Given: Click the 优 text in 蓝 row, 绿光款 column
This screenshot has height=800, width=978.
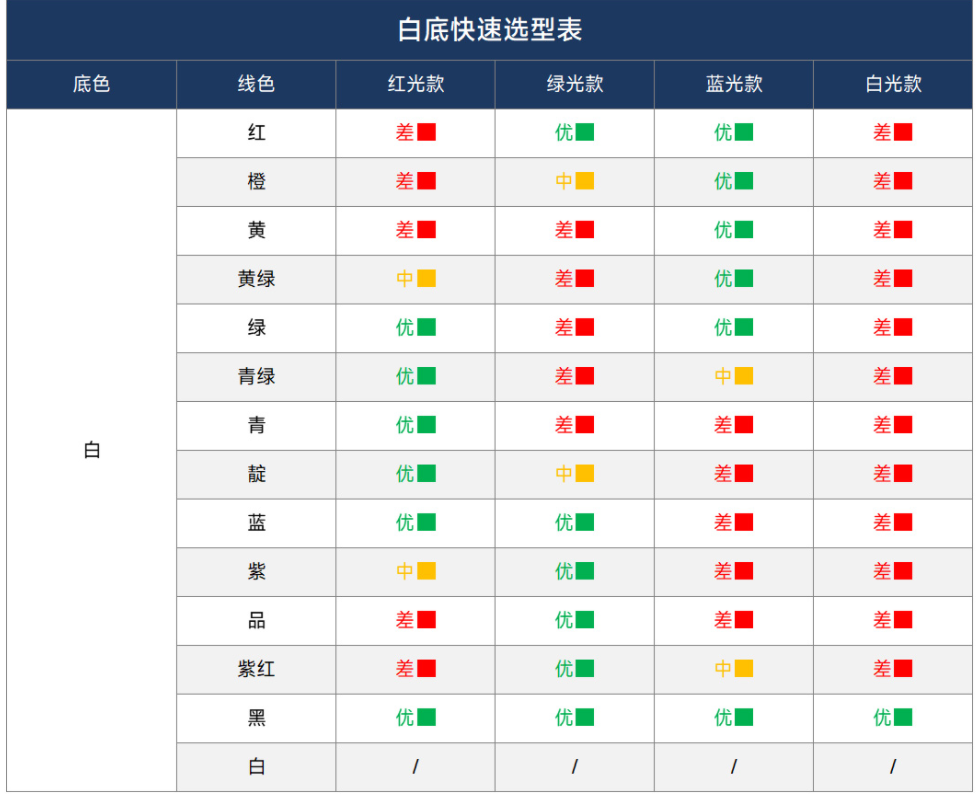Looking at the screenshot, I should coord(564,522).
